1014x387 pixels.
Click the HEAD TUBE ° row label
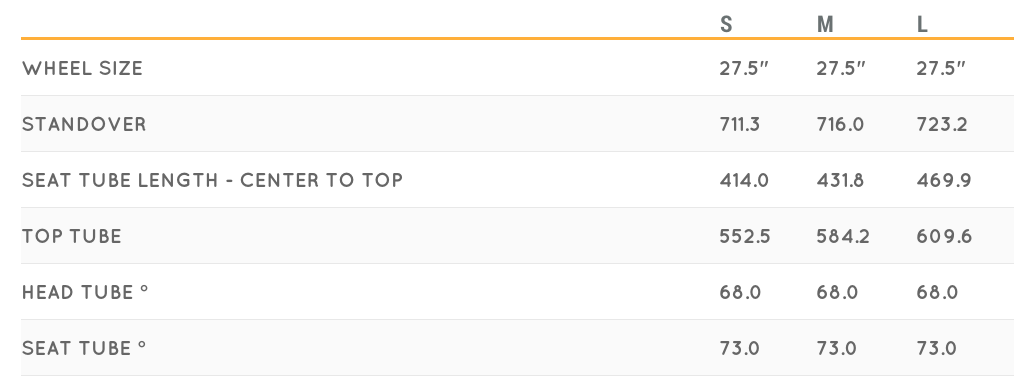coord(85,292)
